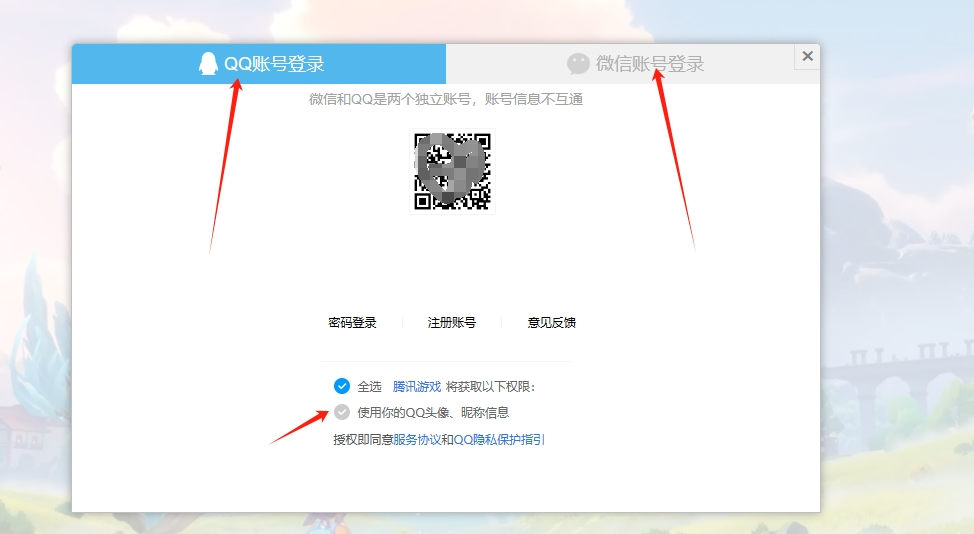Open 密码登录 option

click(x=352, y=323)
